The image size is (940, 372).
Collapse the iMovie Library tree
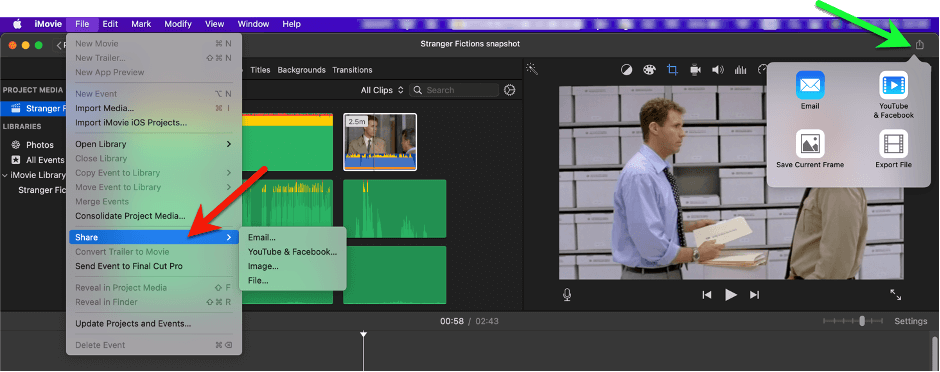(x=5, y=176)
